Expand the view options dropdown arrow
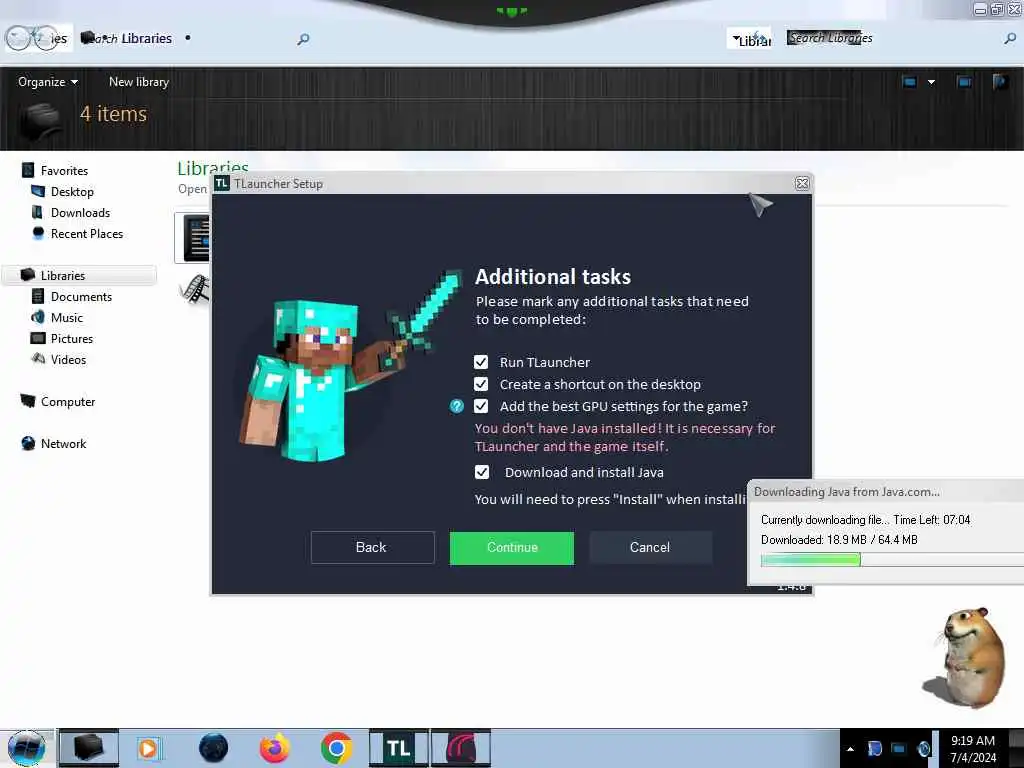Image resolution: width=1024 pixels, height=768 pixels. [x=931, y=82]
